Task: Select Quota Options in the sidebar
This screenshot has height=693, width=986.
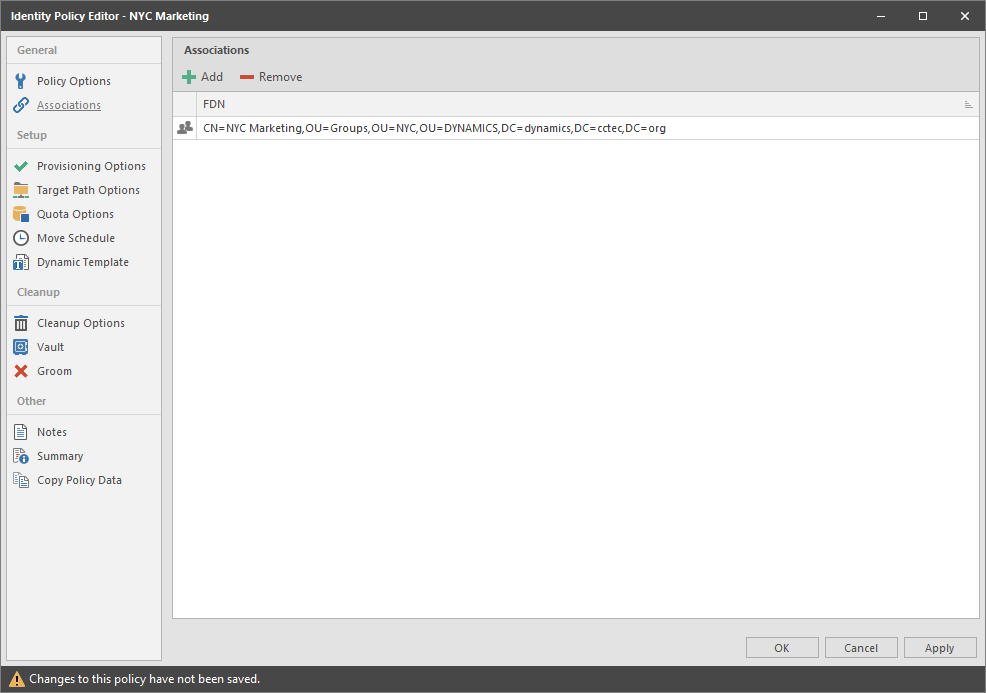Action: (75, 214)
